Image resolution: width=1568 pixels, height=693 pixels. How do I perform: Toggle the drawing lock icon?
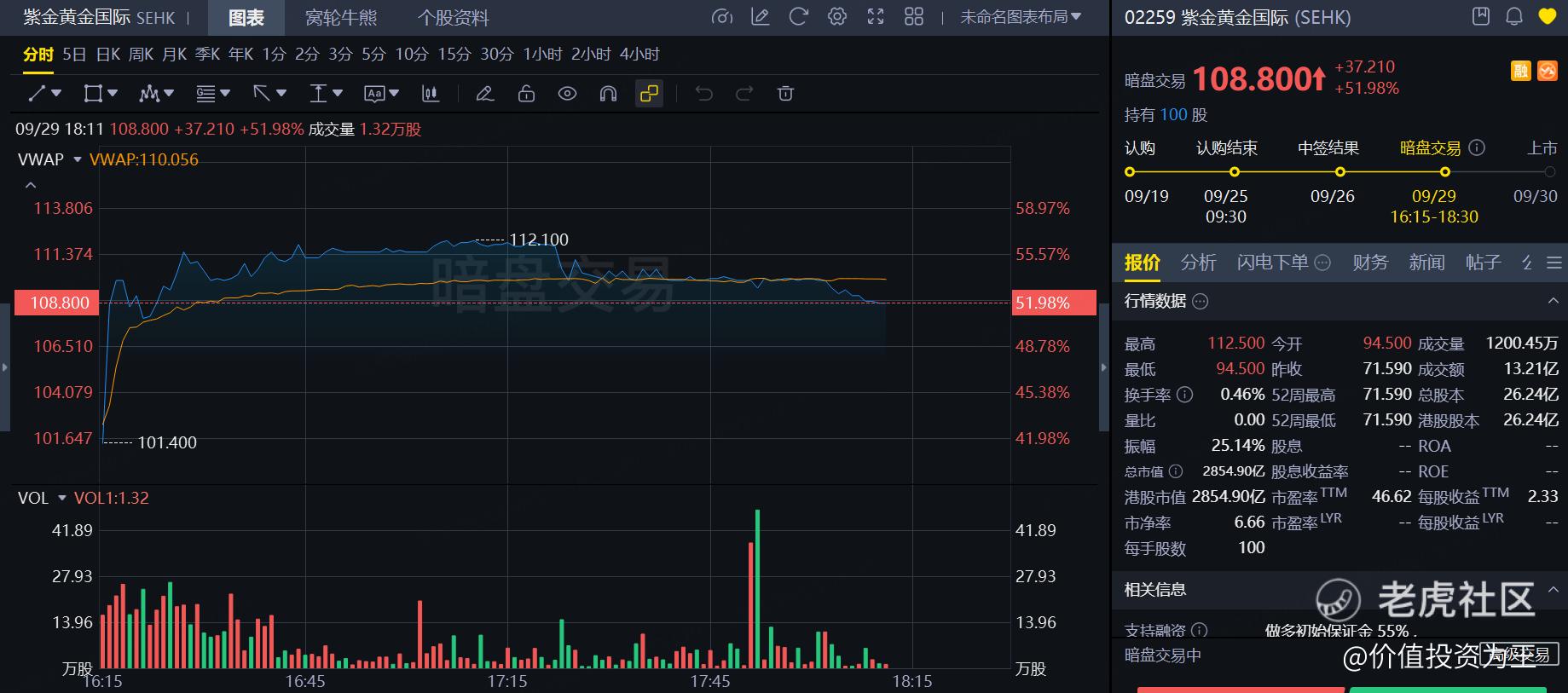[x=526, y=94]
